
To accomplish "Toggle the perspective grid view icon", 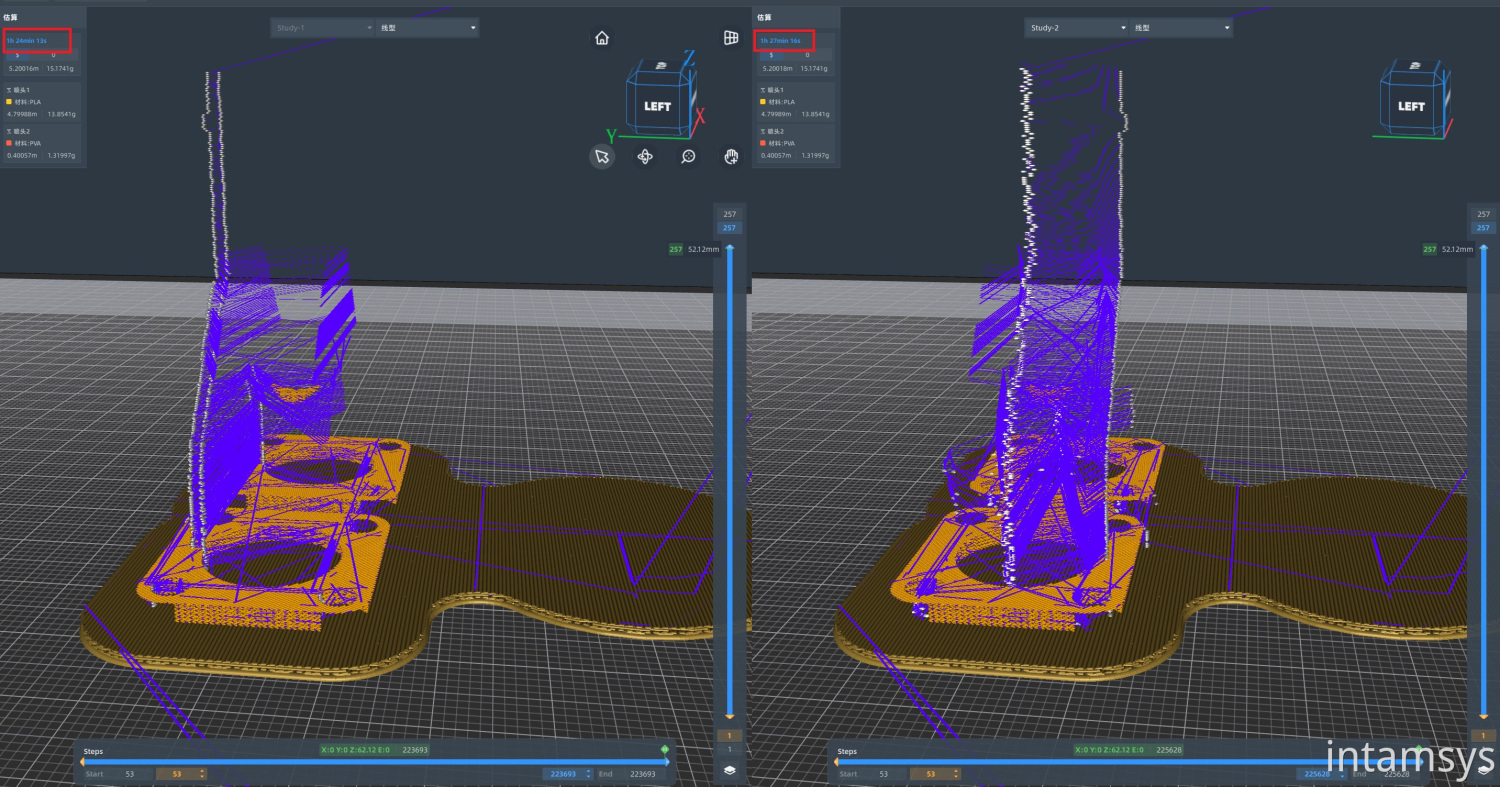I will (731, 37).
